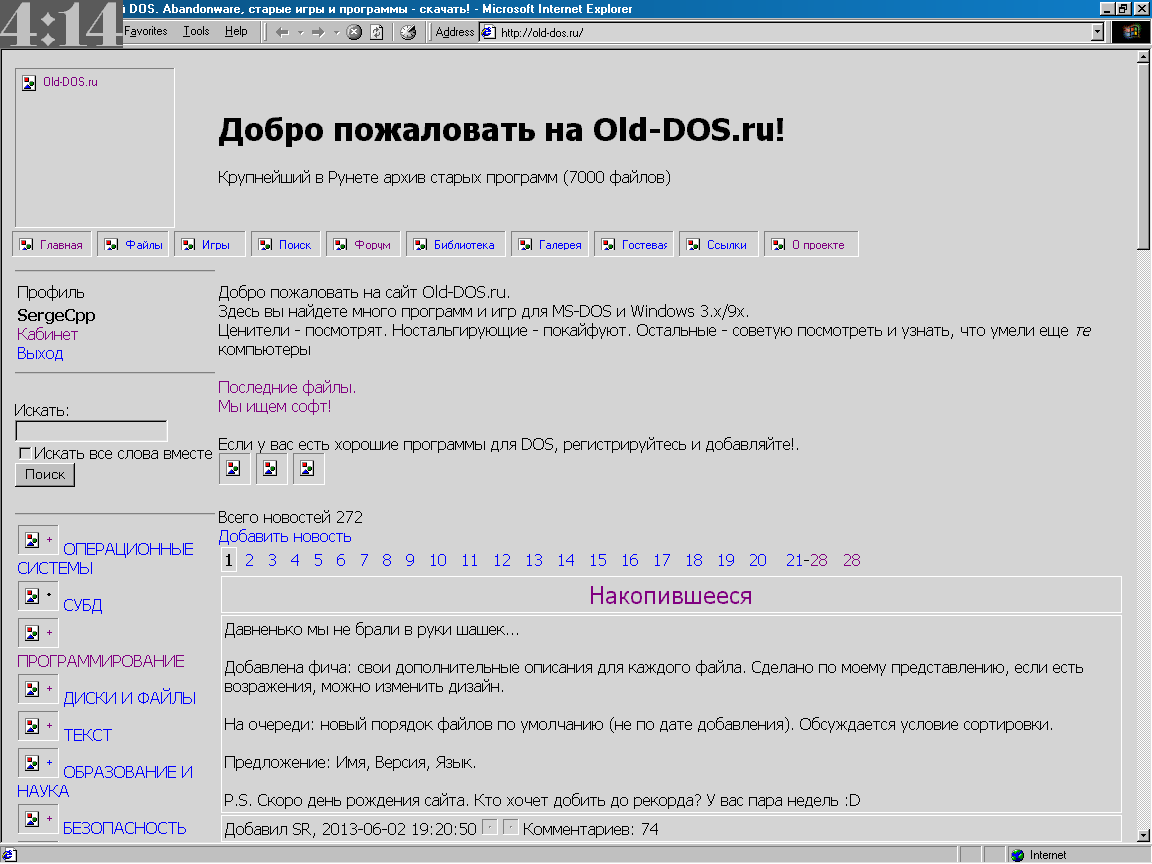This screenshot has width=1152, height=864.
Task: Expand the ОБРАЗОВАНИЕ И НАУКА category icon
Action: click(x=38, y=763)
